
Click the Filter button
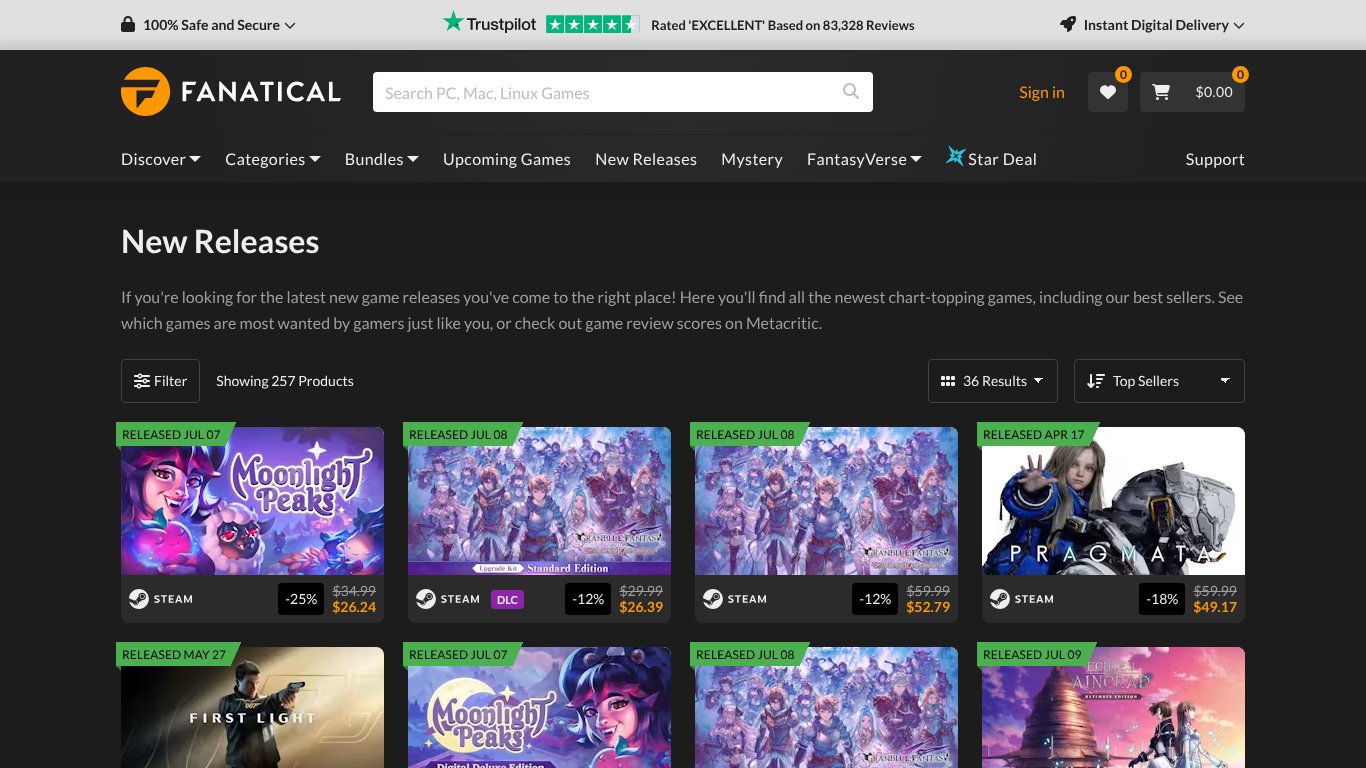click(x=160, y=381)
